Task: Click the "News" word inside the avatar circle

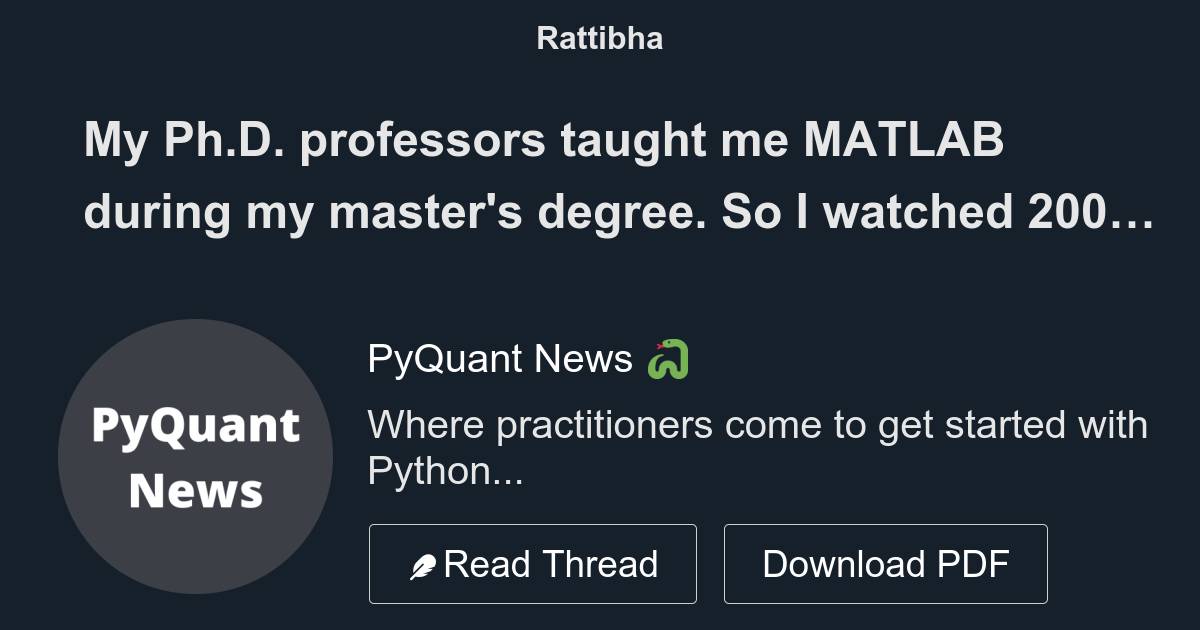Action: [x=194, y=490]
